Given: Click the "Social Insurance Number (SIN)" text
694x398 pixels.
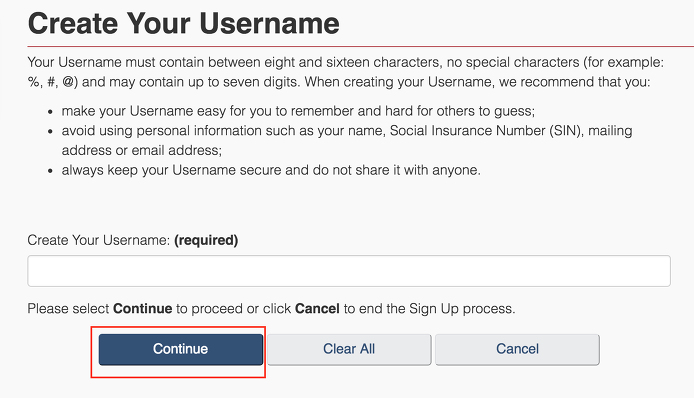Looking at the screenshot, I should [485, 131].
